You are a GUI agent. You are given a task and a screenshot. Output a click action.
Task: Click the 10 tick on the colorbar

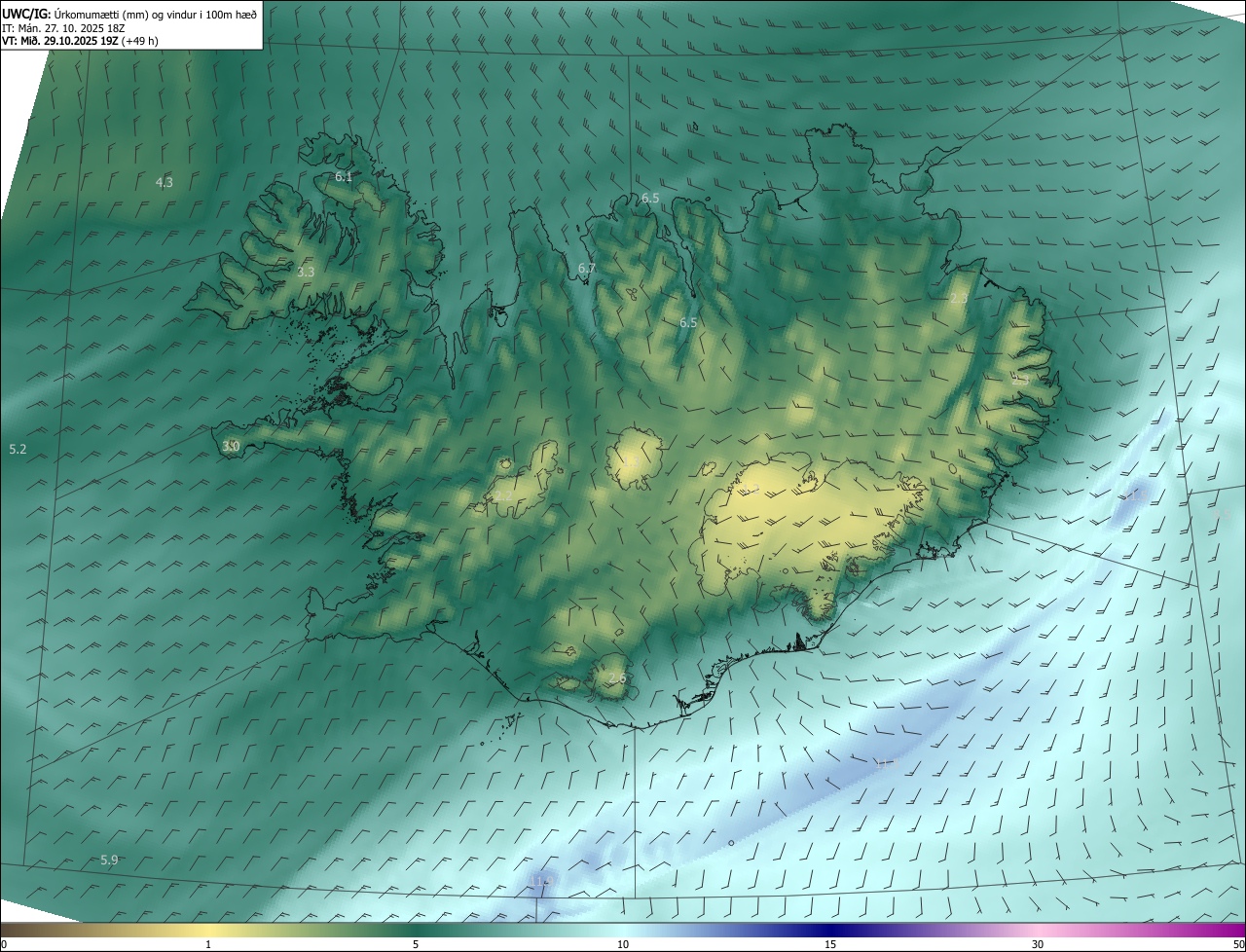(623, 944)
